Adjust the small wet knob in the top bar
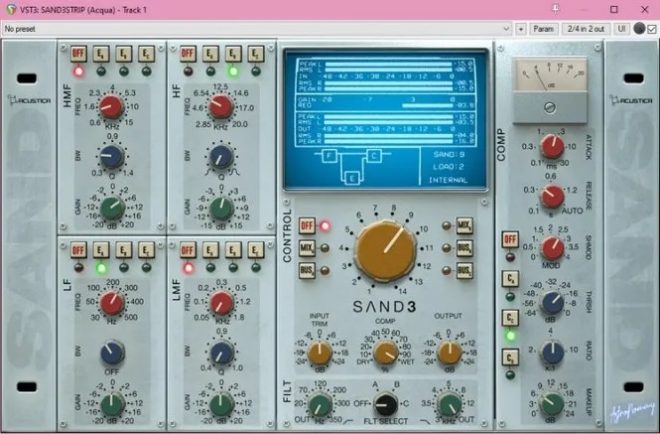 [x=639, y=29]
